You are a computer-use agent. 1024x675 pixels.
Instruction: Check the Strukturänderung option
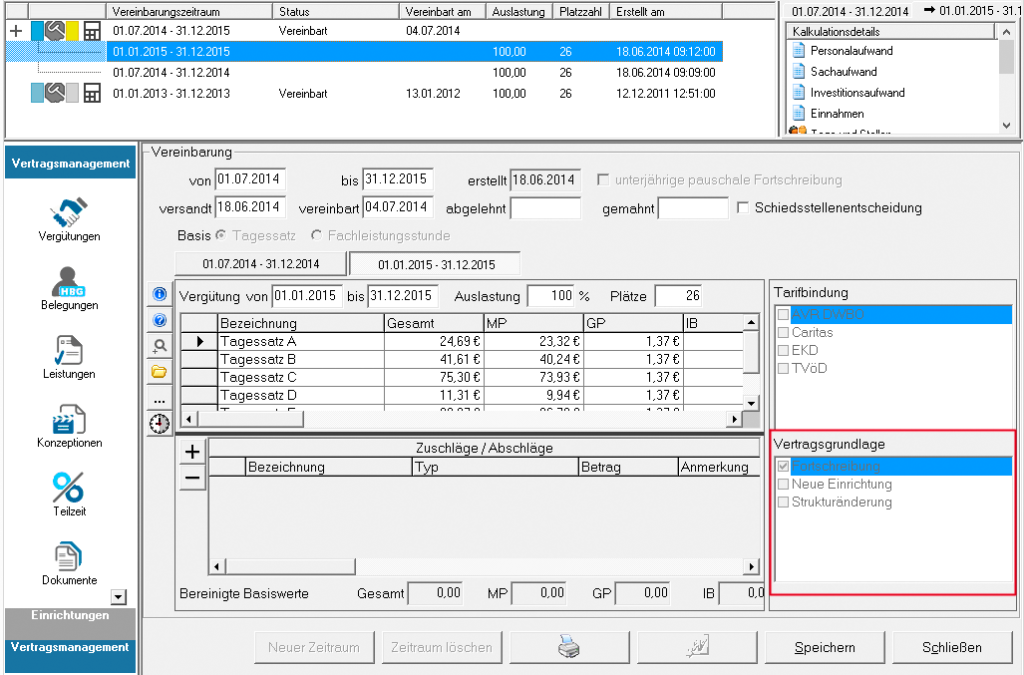(x=783, y=502)
